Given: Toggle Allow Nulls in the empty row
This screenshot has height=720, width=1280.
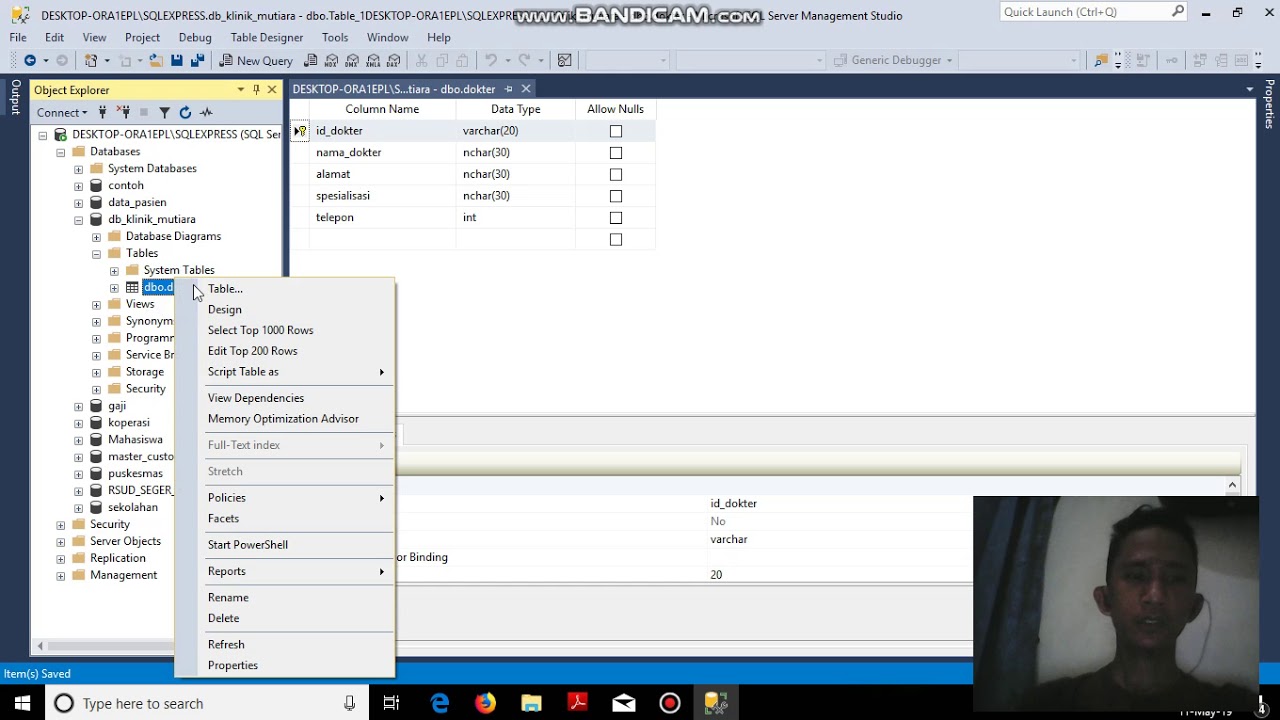Looking at the screenshot, I should (x=616, y=240).
